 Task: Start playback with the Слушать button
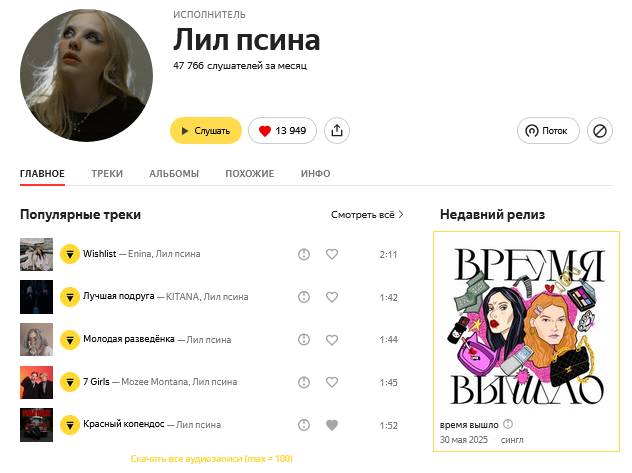tap(206, 131)
